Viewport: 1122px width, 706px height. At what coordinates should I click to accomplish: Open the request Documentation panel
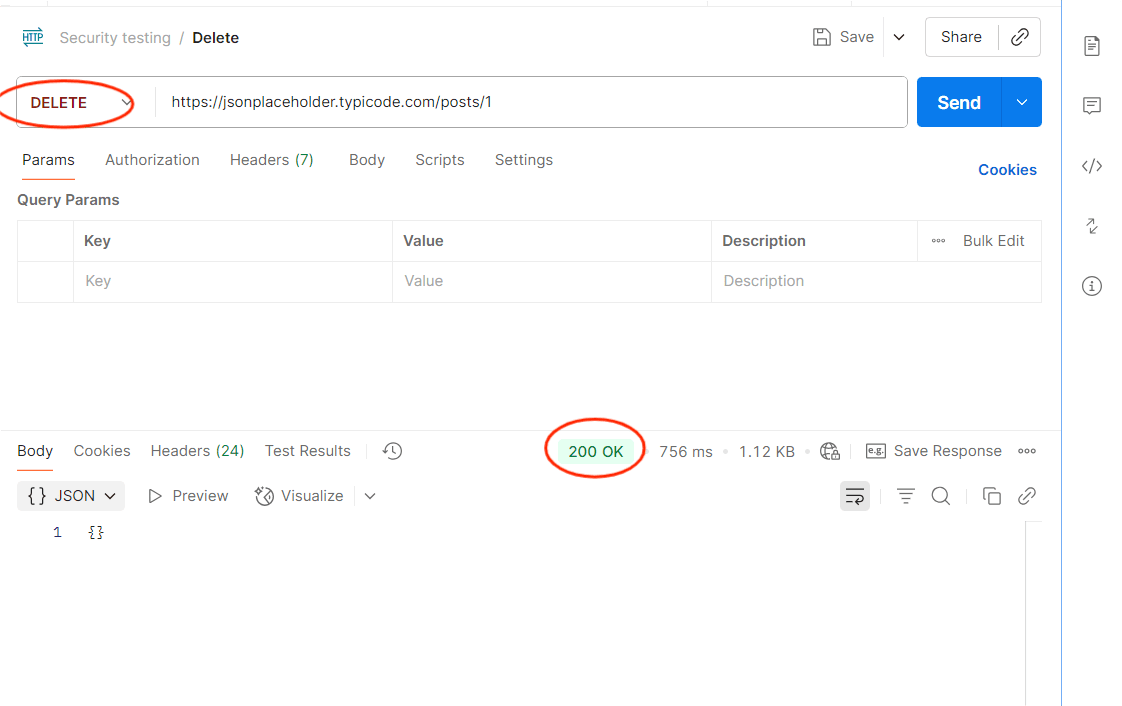pyautogui.click(x=1091, y=46)
